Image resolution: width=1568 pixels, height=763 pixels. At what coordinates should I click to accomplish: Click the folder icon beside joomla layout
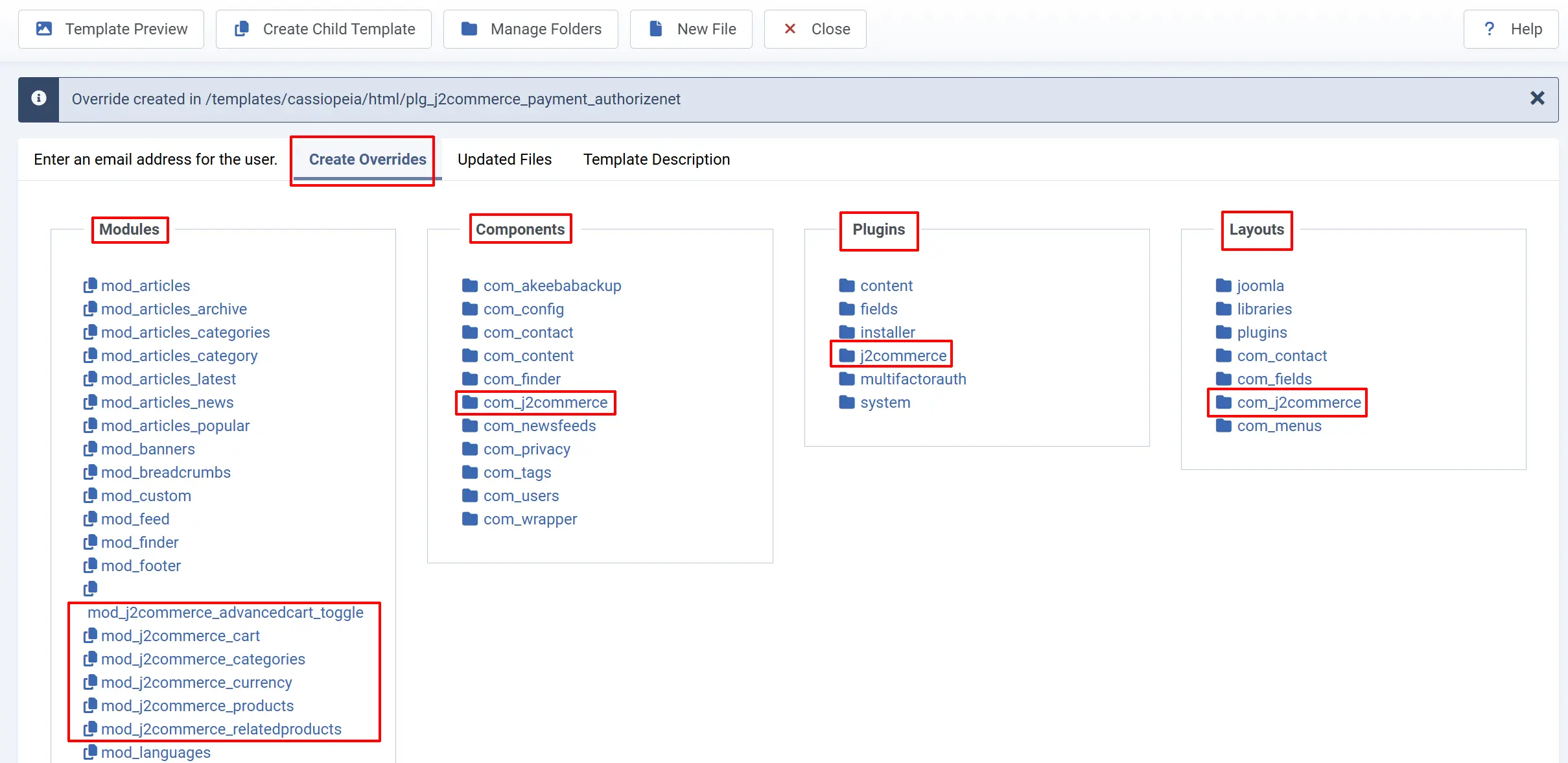[x=1224, y=285]
